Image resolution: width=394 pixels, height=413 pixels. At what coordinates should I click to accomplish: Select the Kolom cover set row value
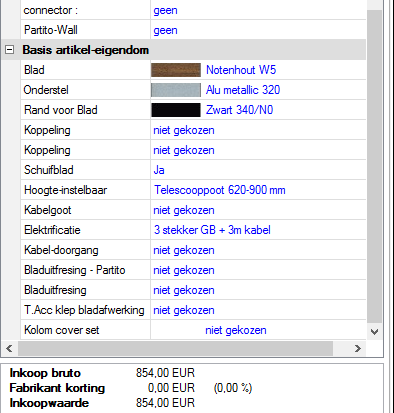click(x=236, y=330)
